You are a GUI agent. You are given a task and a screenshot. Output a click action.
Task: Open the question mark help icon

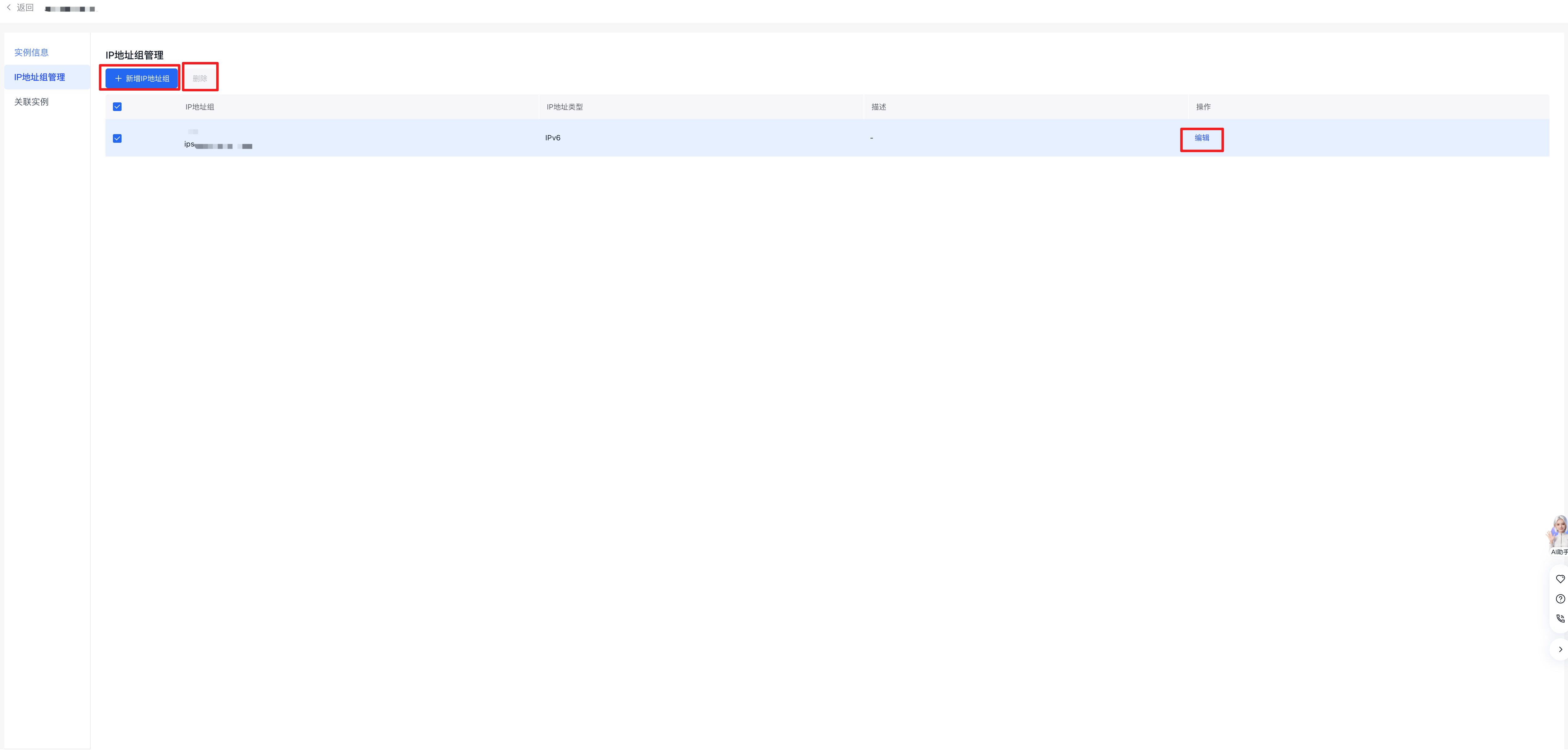(x=1560, y=599)
